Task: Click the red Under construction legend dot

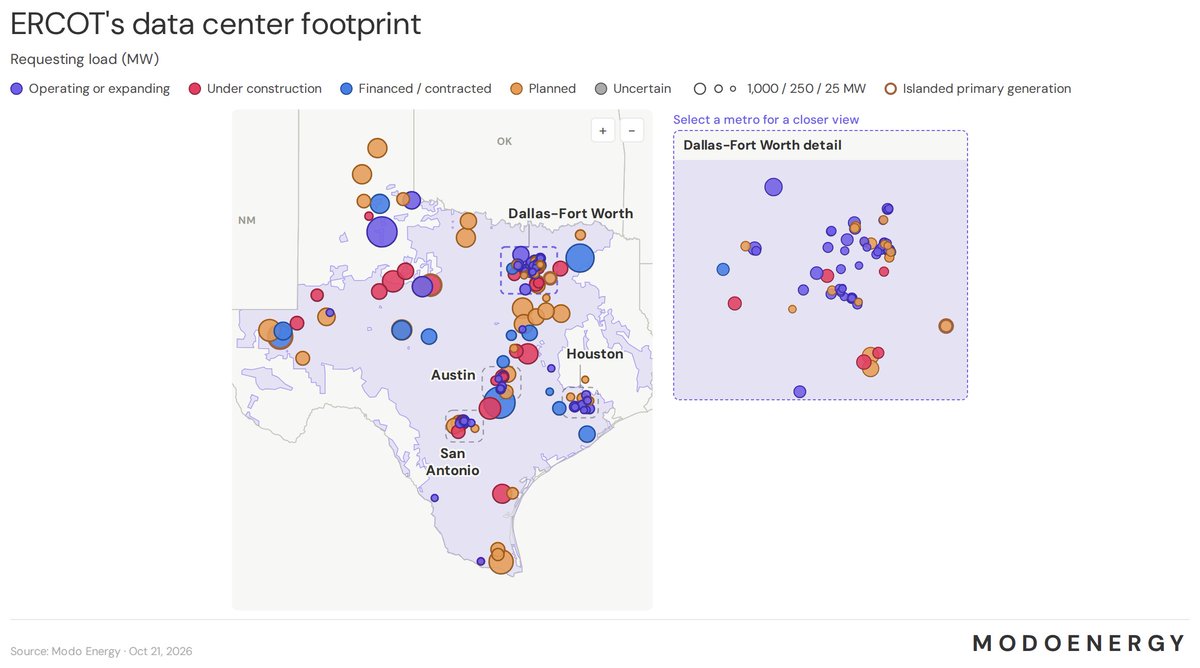Action: pyautogui.click(x=195, y=89)
